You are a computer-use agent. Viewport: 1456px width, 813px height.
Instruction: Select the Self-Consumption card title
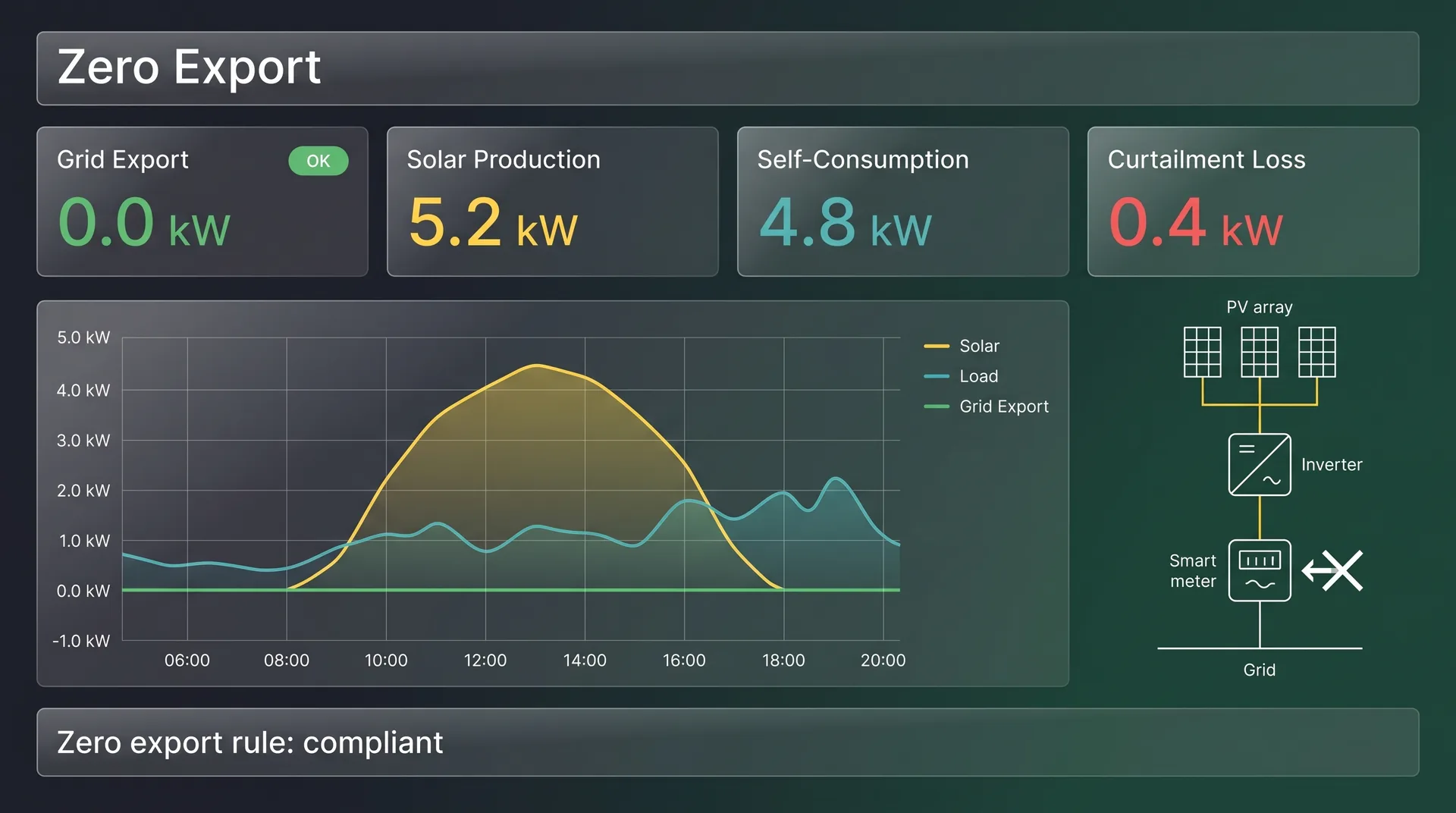[x=863, y=159]
